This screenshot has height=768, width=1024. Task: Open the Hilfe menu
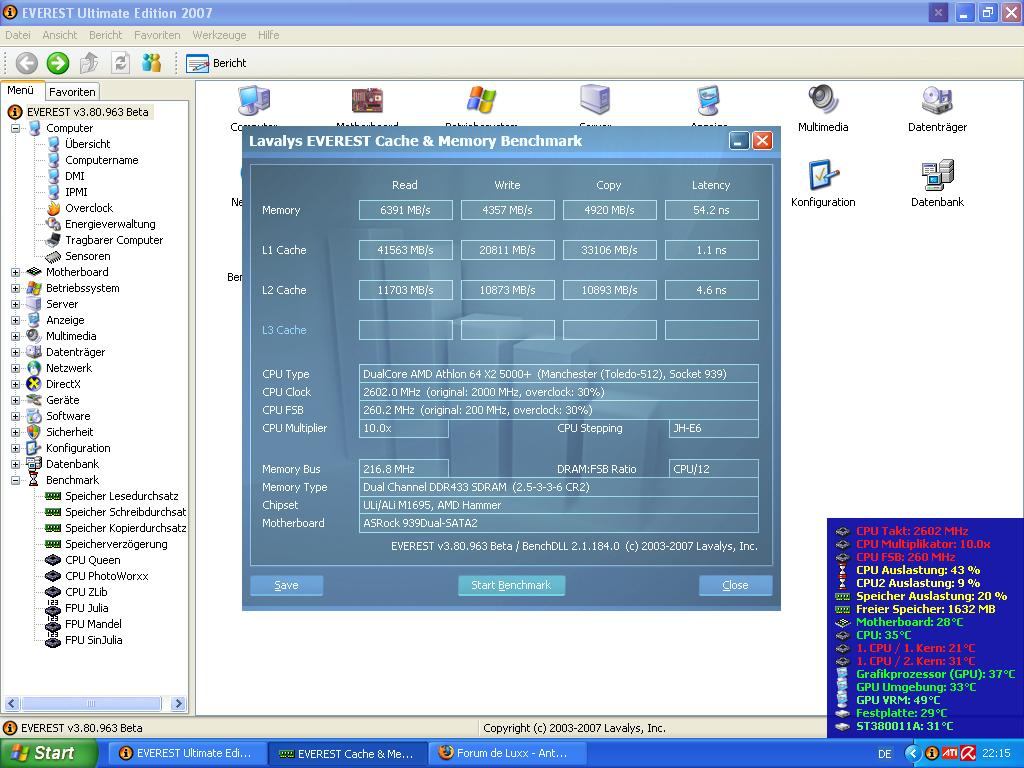(268, 35)
